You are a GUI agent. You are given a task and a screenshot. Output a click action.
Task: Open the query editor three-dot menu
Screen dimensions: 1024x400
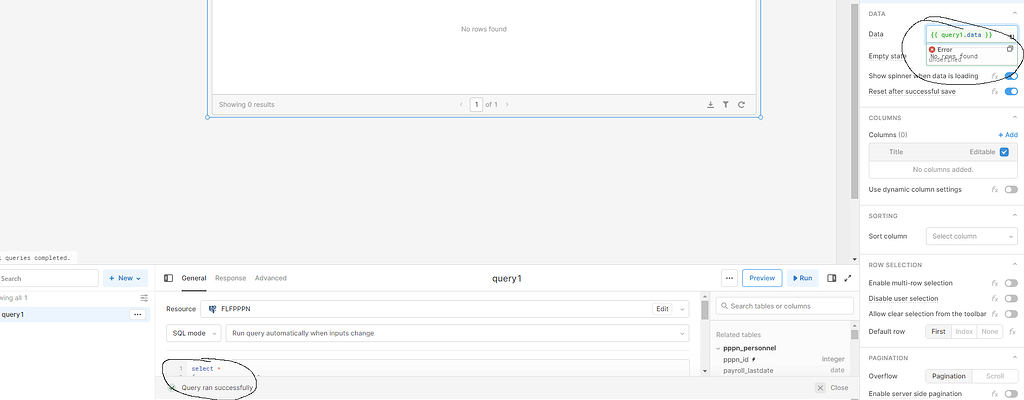729,278
